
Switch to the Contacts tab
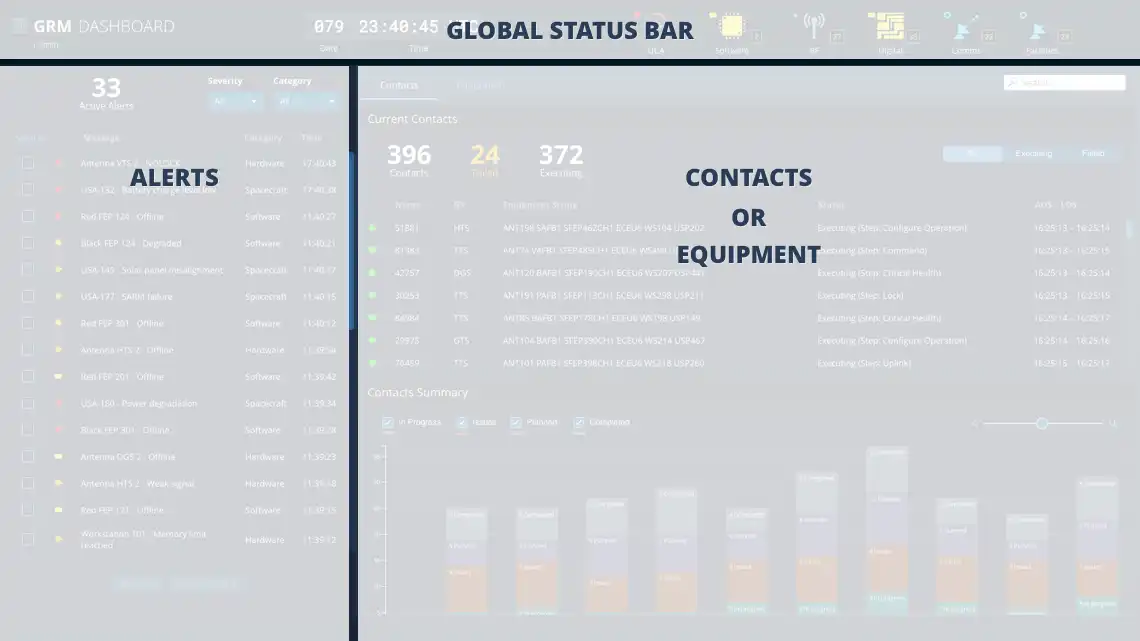[399, 85]
